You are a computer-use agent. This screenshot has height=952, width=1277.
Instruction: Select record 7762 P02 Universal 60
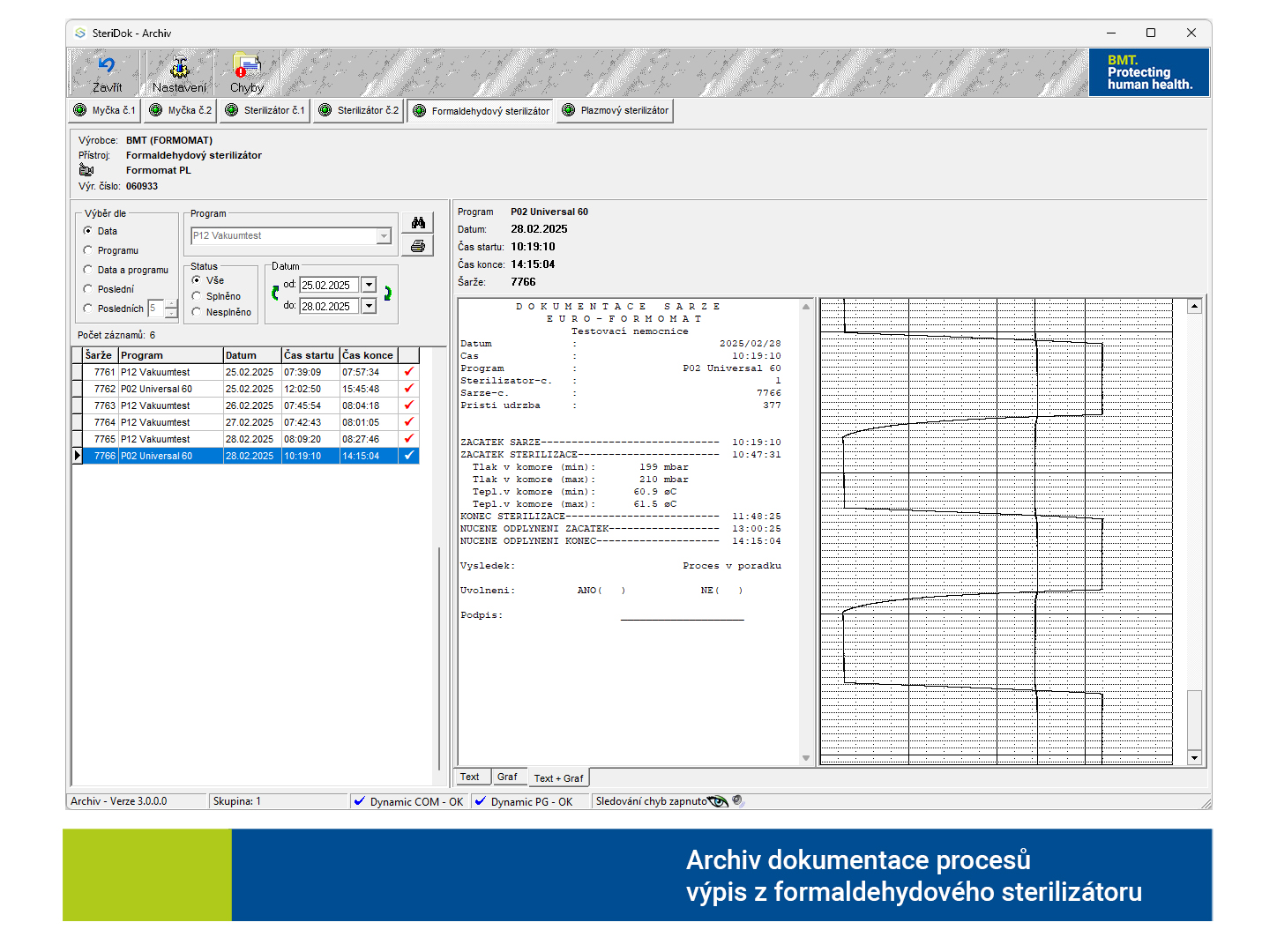(156, 389)
